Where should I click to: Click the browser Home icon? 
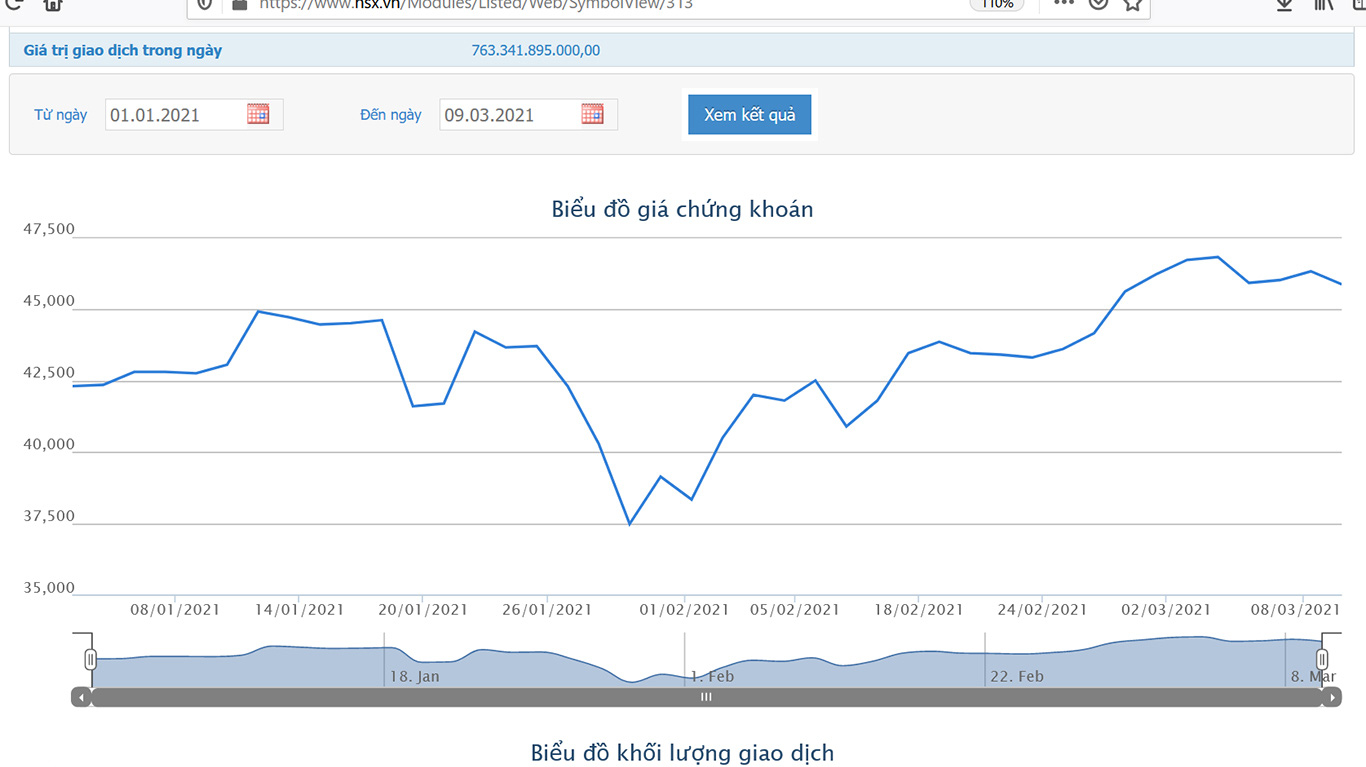click(53, 4)
